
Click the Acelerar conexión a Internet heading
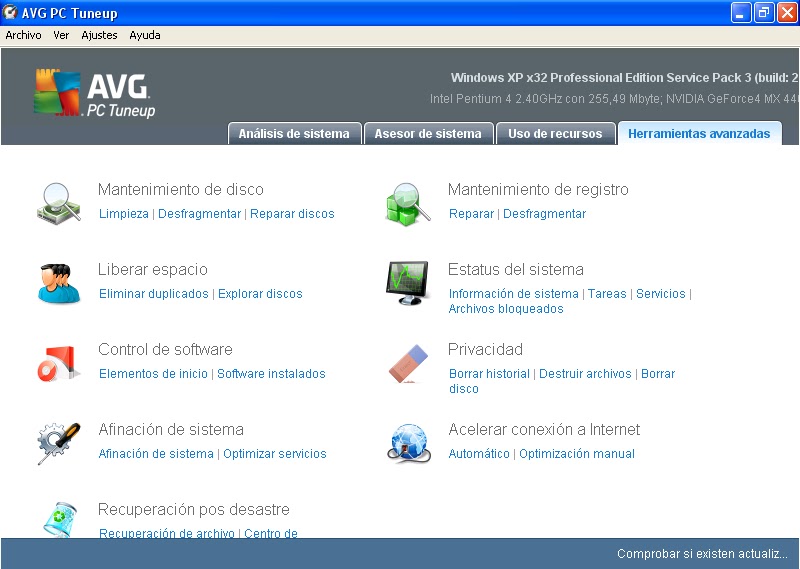pyautogui.click(x=544, y=429)
